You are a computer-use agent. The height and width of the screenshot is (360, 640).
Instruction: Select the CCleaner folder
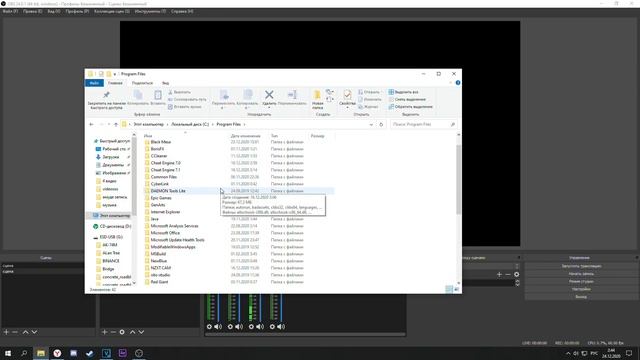pyautogui.click(x=159, y=156)
